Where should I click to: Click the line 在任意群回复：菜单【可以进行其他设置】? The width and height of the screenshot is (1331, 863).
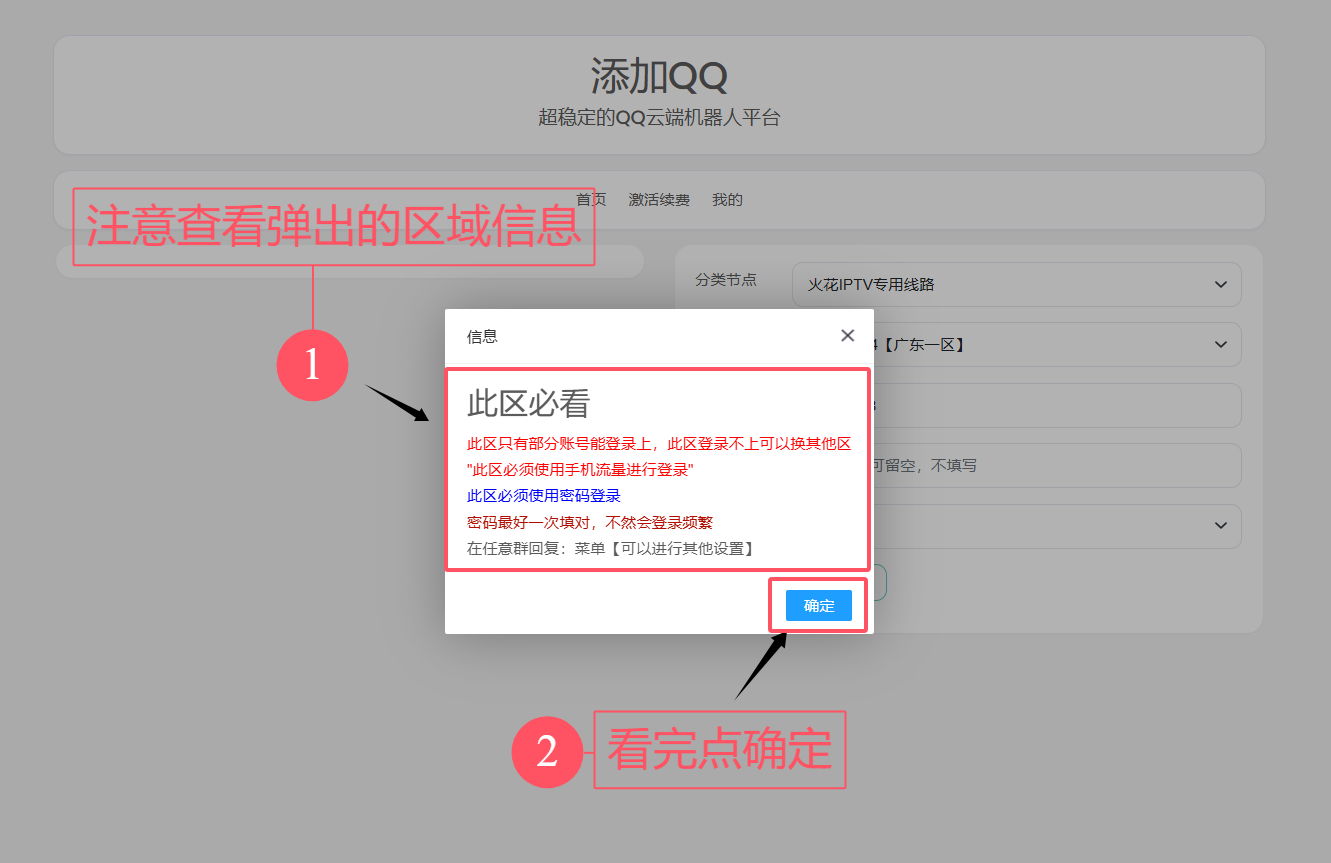610,548
